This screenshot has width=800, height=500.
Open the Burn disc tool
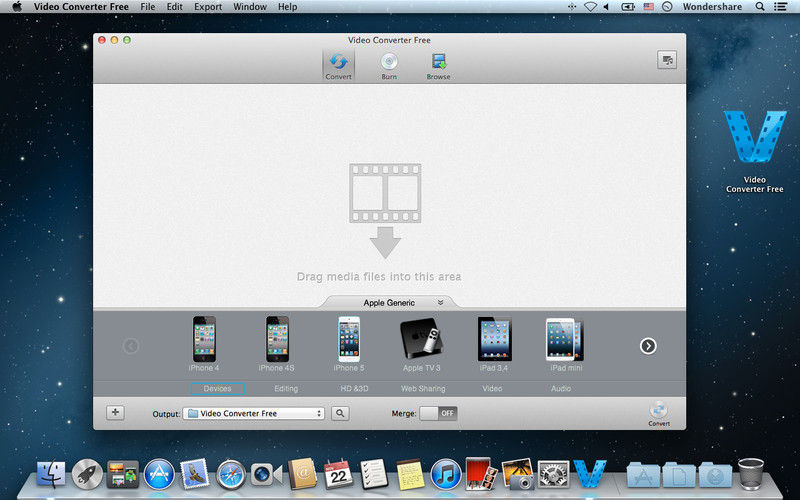coord(389,66)
